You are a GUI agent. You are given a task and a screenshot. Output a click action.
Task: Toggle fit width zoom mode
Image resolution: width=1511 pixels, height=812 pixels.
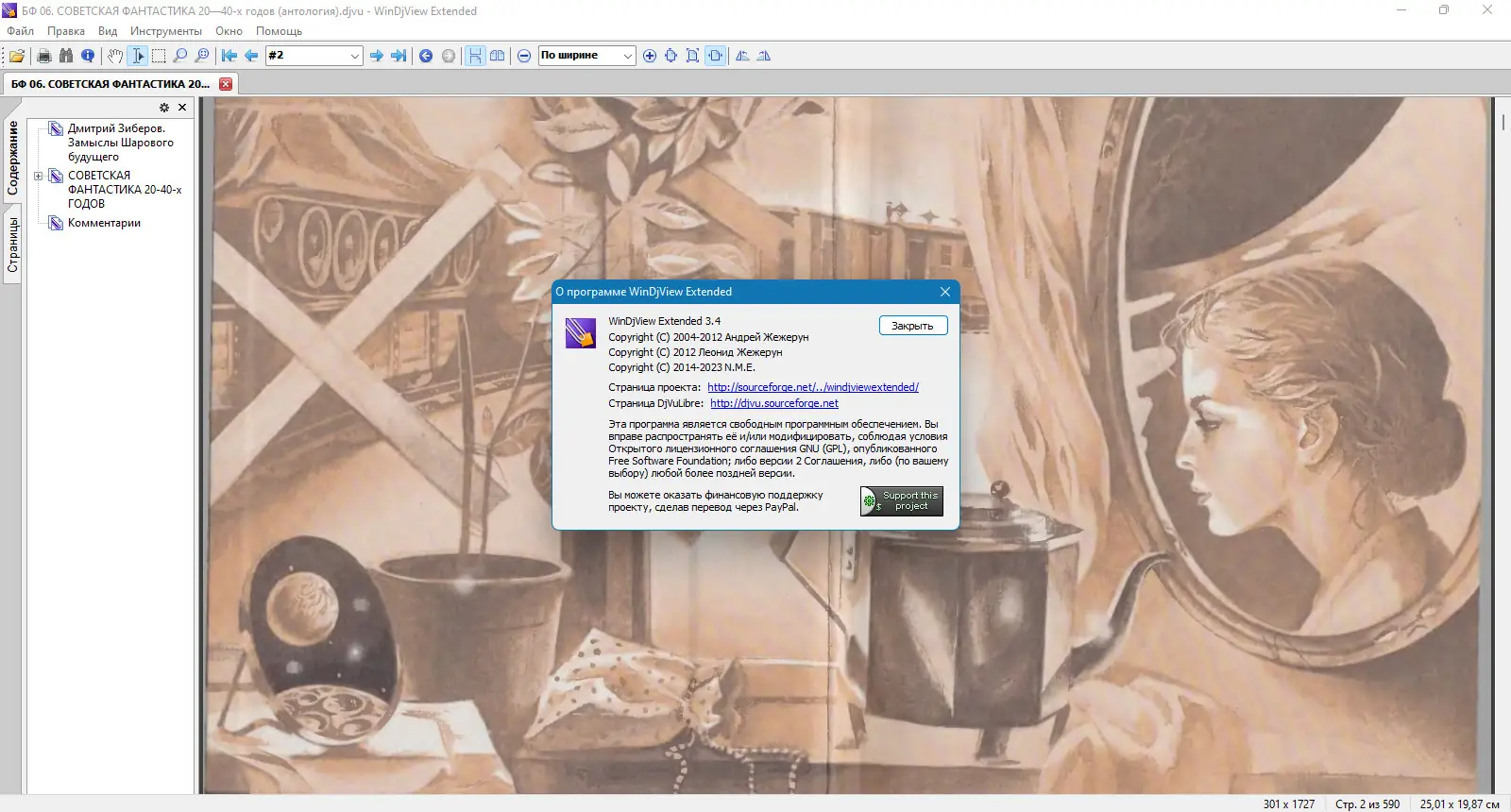715,56
